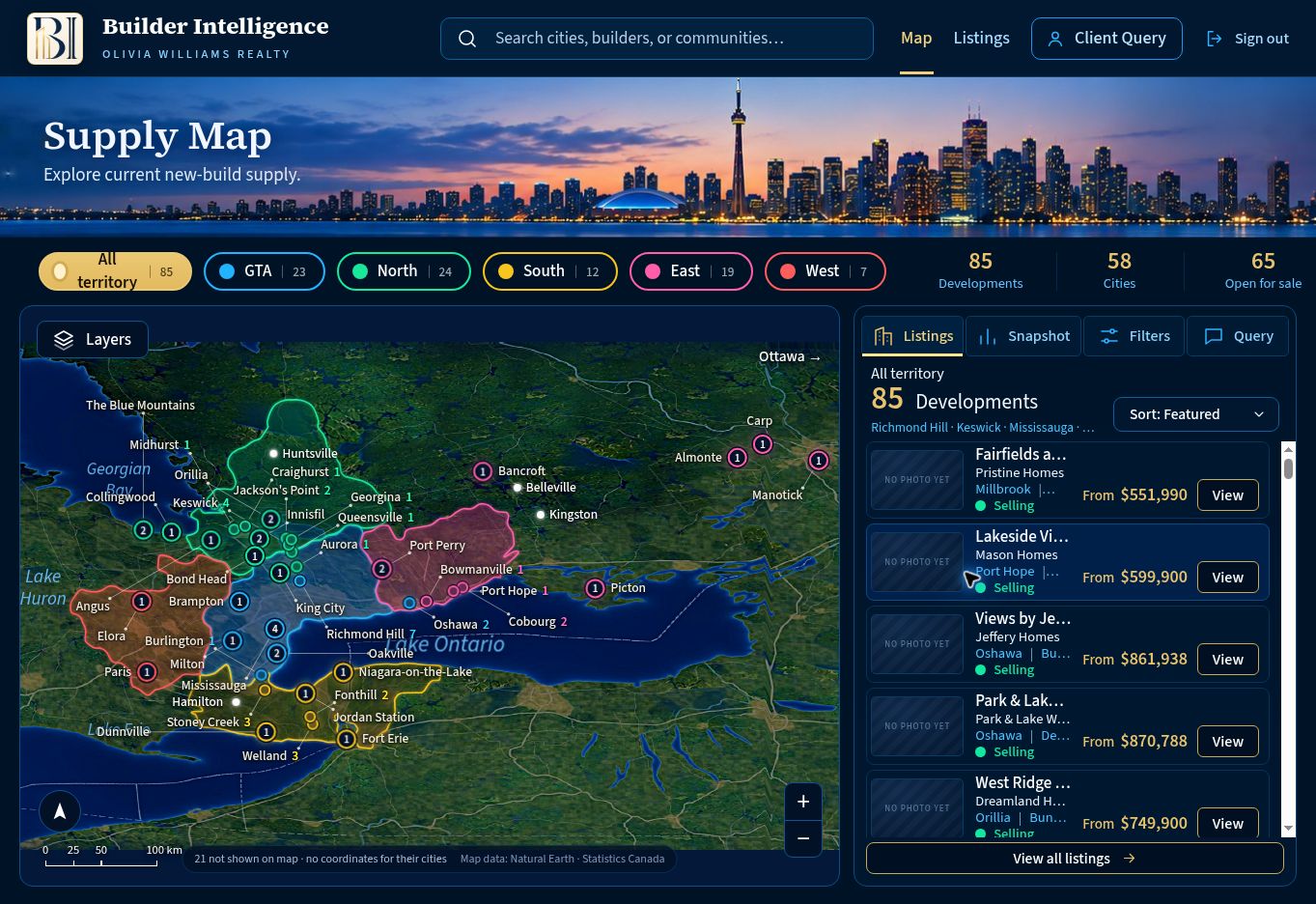This screenshot has width=1316, height=904.
Task: Click the Picton map marker
Action: pyautogui.click(x=595, y=588)
